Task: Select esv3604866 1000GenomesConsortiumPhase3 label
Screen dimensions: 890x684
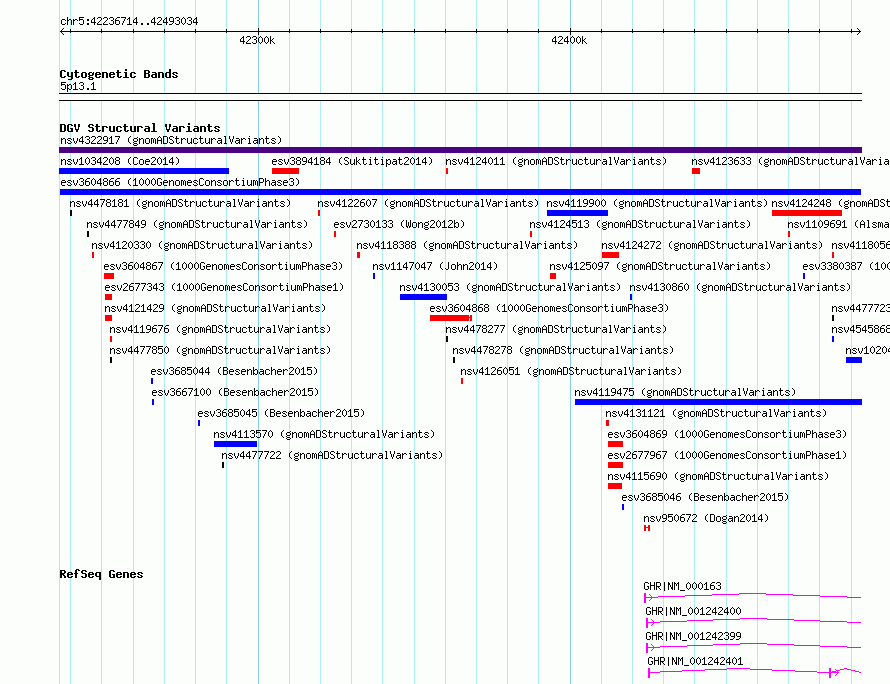Action: coord(180,182)
